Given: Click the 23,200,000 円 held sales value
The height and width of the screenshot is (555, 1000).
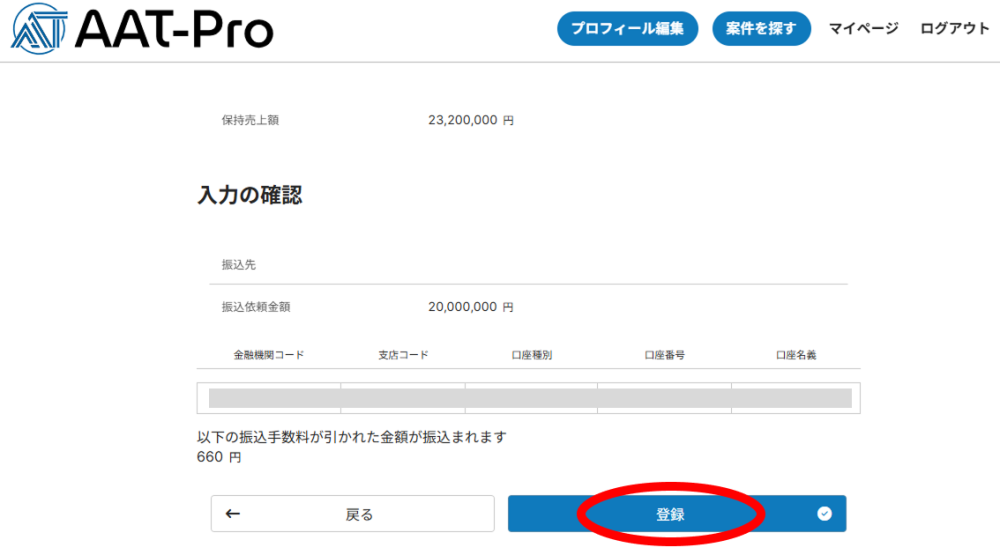Looking at the screenshot, I should 470,120.
